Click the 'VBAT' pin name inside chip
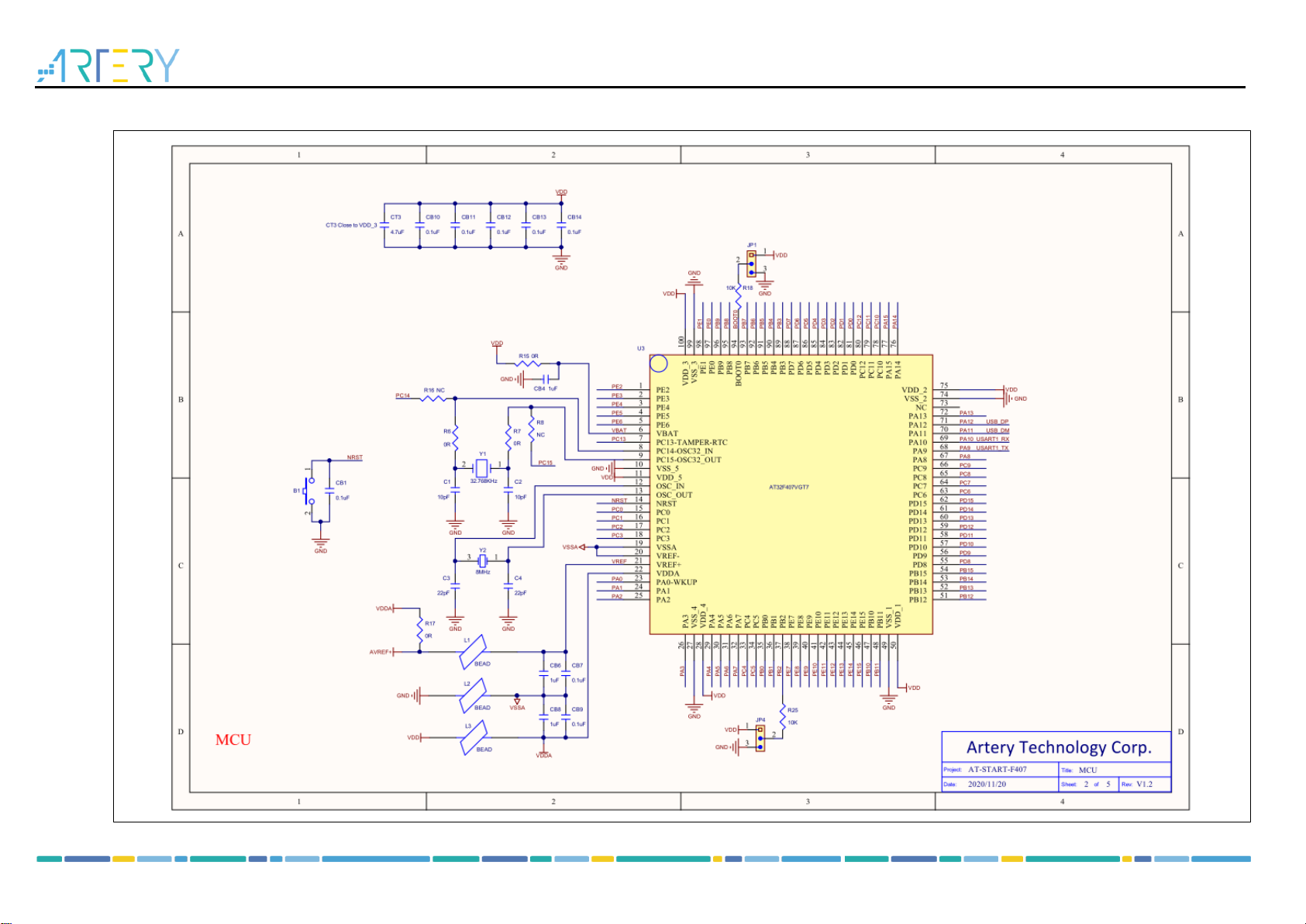Image resolution: width=1306 pixels, height=924 pixels. pos(667,433)
